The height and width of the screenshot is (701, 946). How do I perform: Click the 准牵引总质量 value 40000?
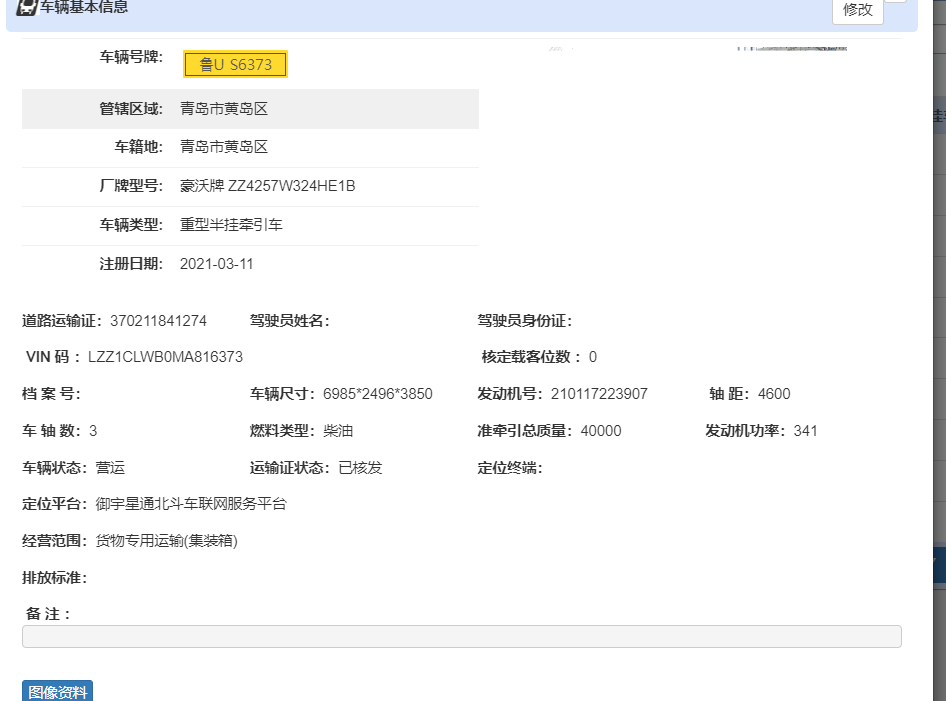[600, 431]
